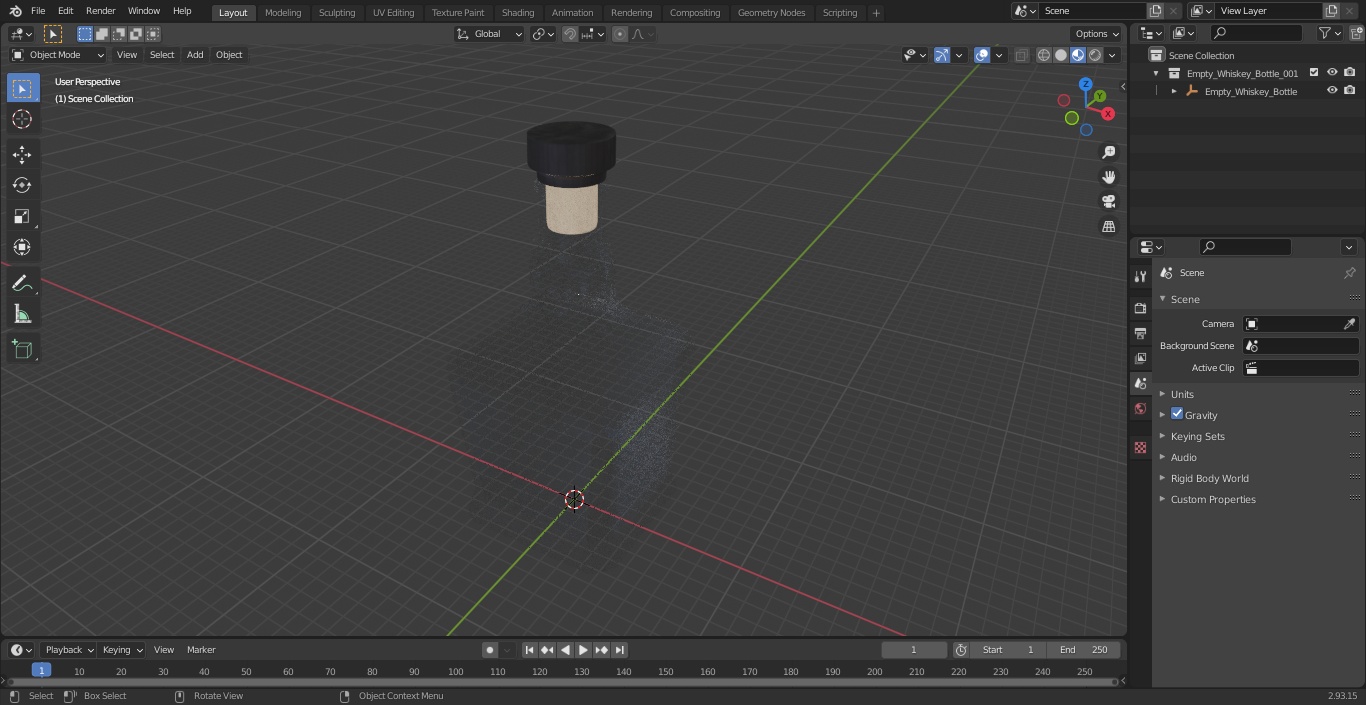
Task: Switch to the UV Editing workspace tab
Action: (x=393, y=13)
